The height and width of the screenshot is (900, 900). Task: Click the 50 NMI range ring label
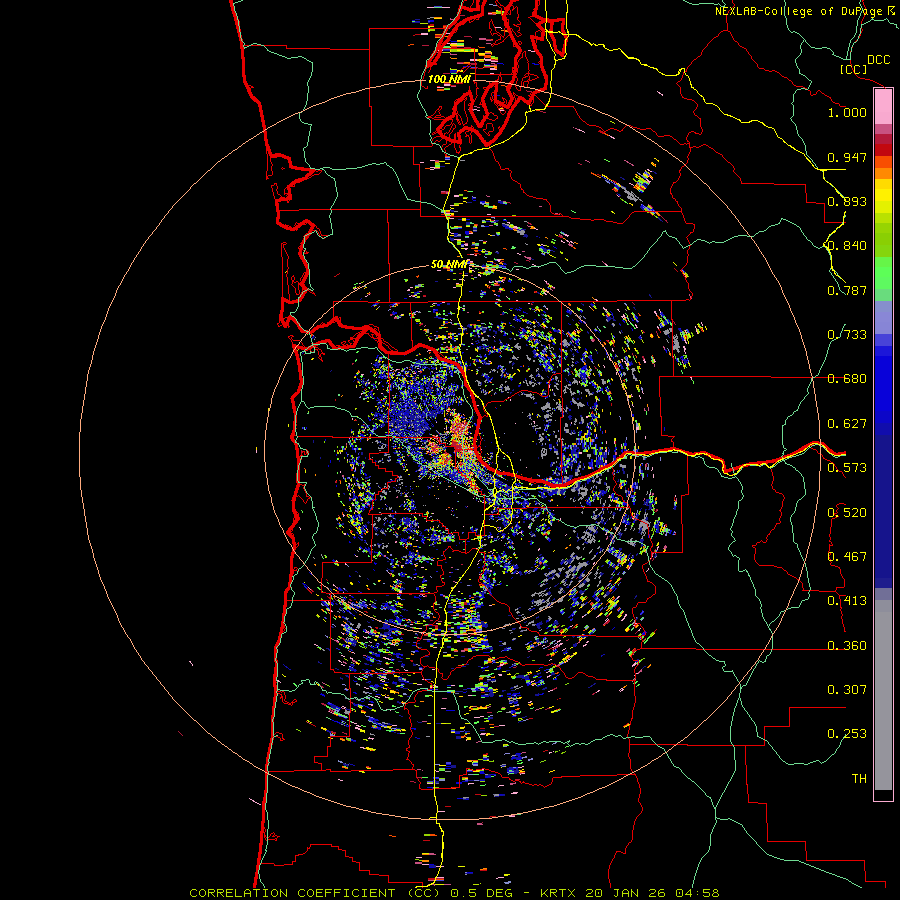[x=449, y=265]
